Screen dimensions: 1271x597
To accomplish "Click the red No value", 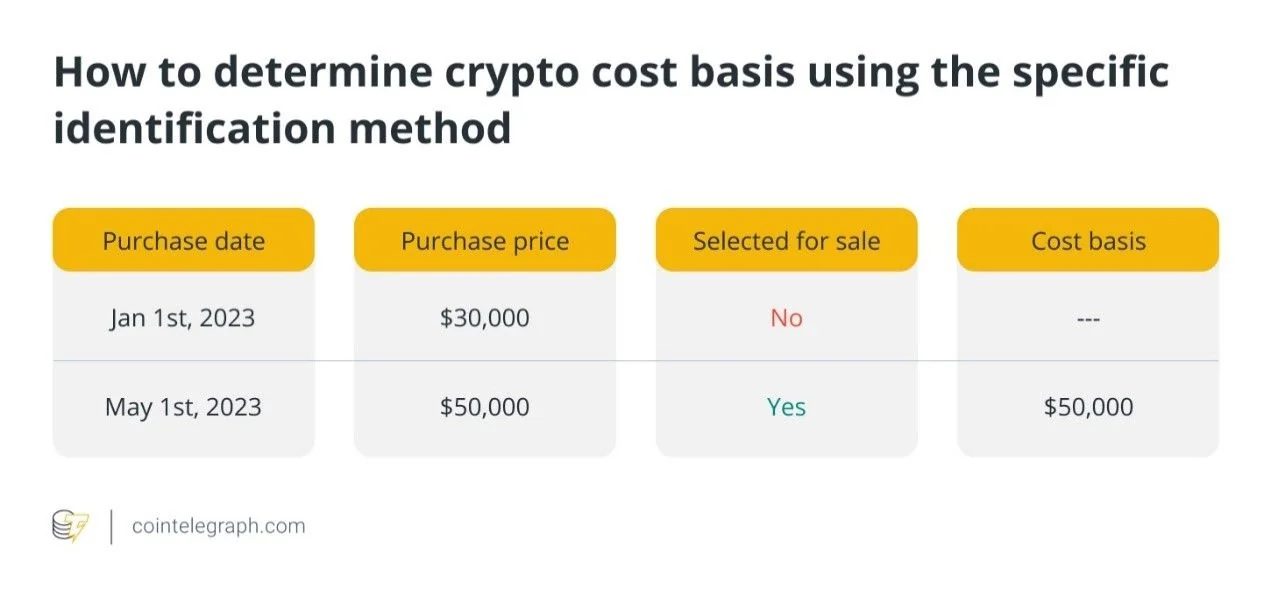I will [x=787, y=318].
